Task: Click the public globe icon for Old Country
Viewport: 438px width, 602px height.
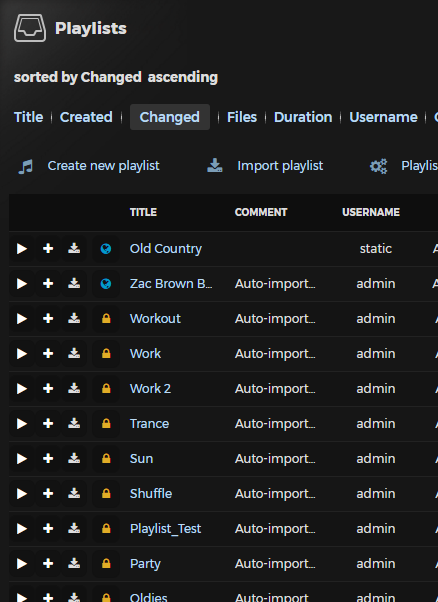Action: pos(106,249)
